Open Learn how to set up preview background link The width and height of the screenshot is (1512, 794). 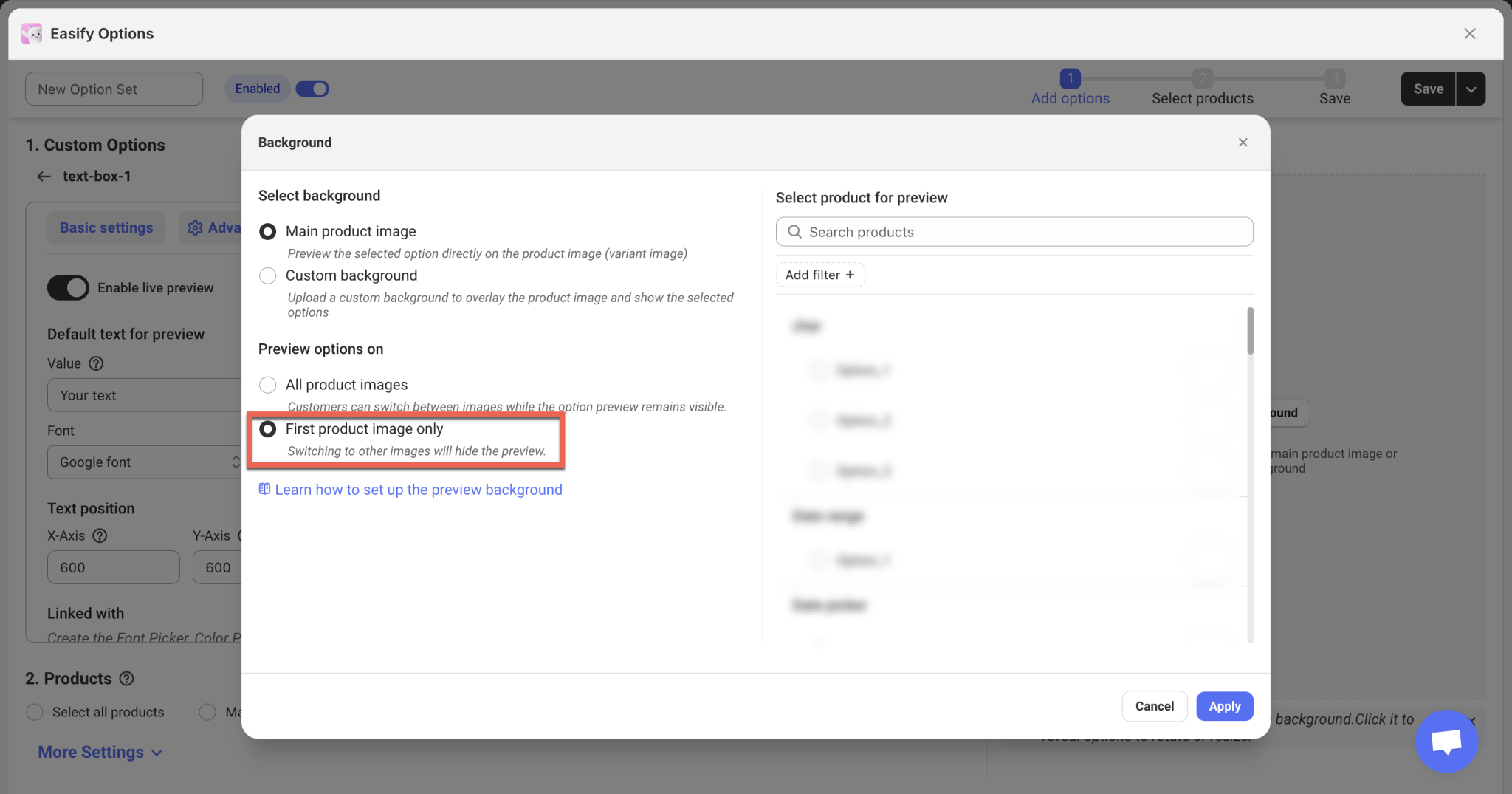click(x=418, y=490)
